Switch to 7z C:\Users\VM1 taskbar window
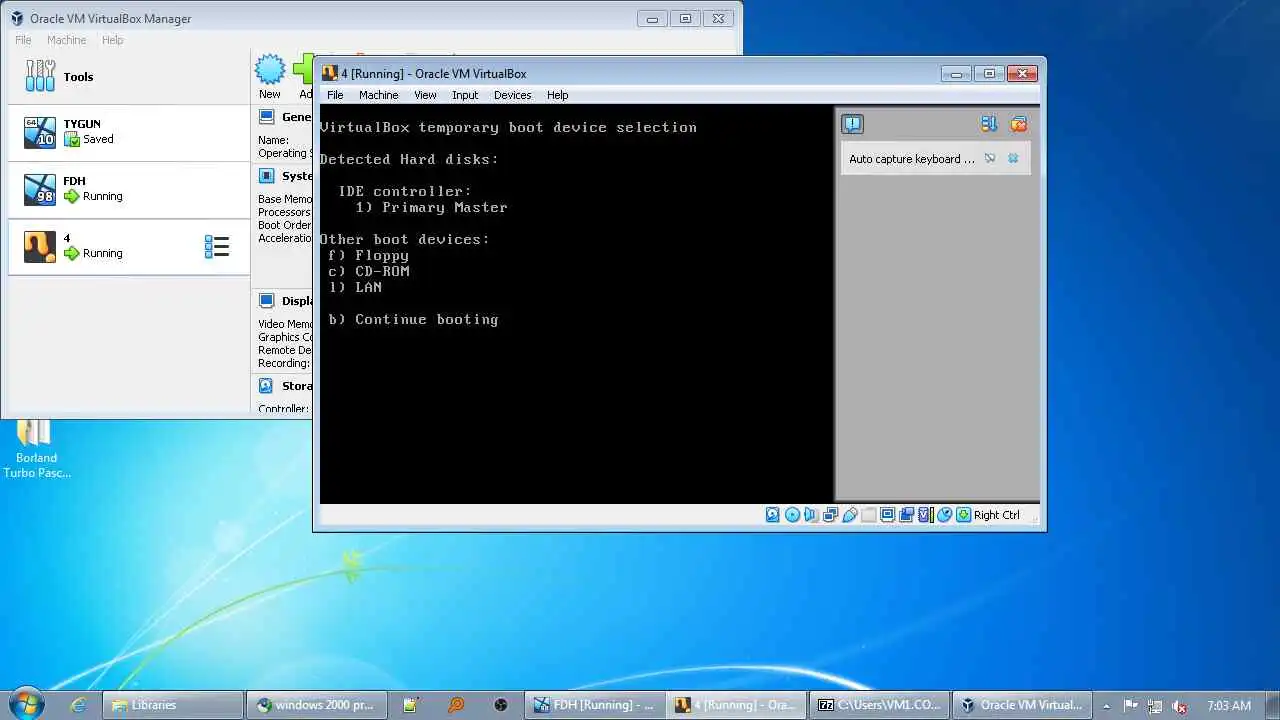This screenshot has width=1280, height=720. pyautogui.click(x=879, y=705)
